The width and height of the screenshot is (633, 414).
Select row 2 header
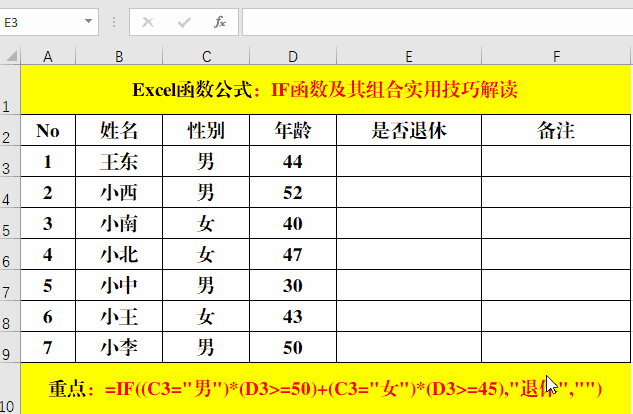tap(10, 130)
